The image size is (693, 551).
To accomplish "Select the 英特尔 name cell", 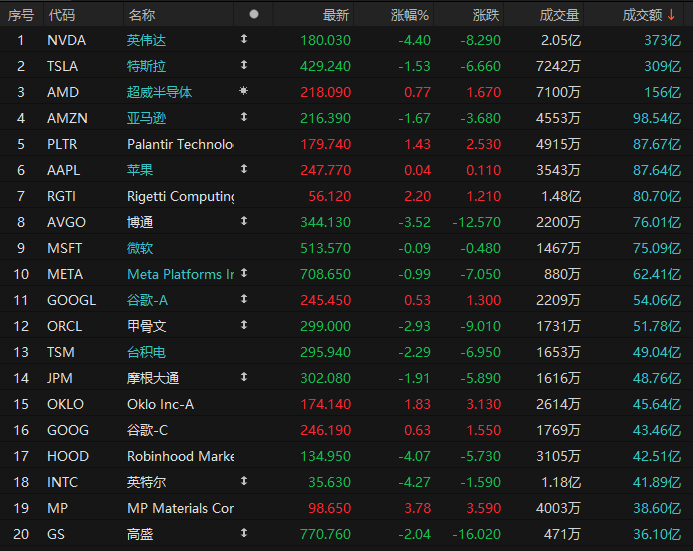I will pyautogui.click(x=146, y=483).
